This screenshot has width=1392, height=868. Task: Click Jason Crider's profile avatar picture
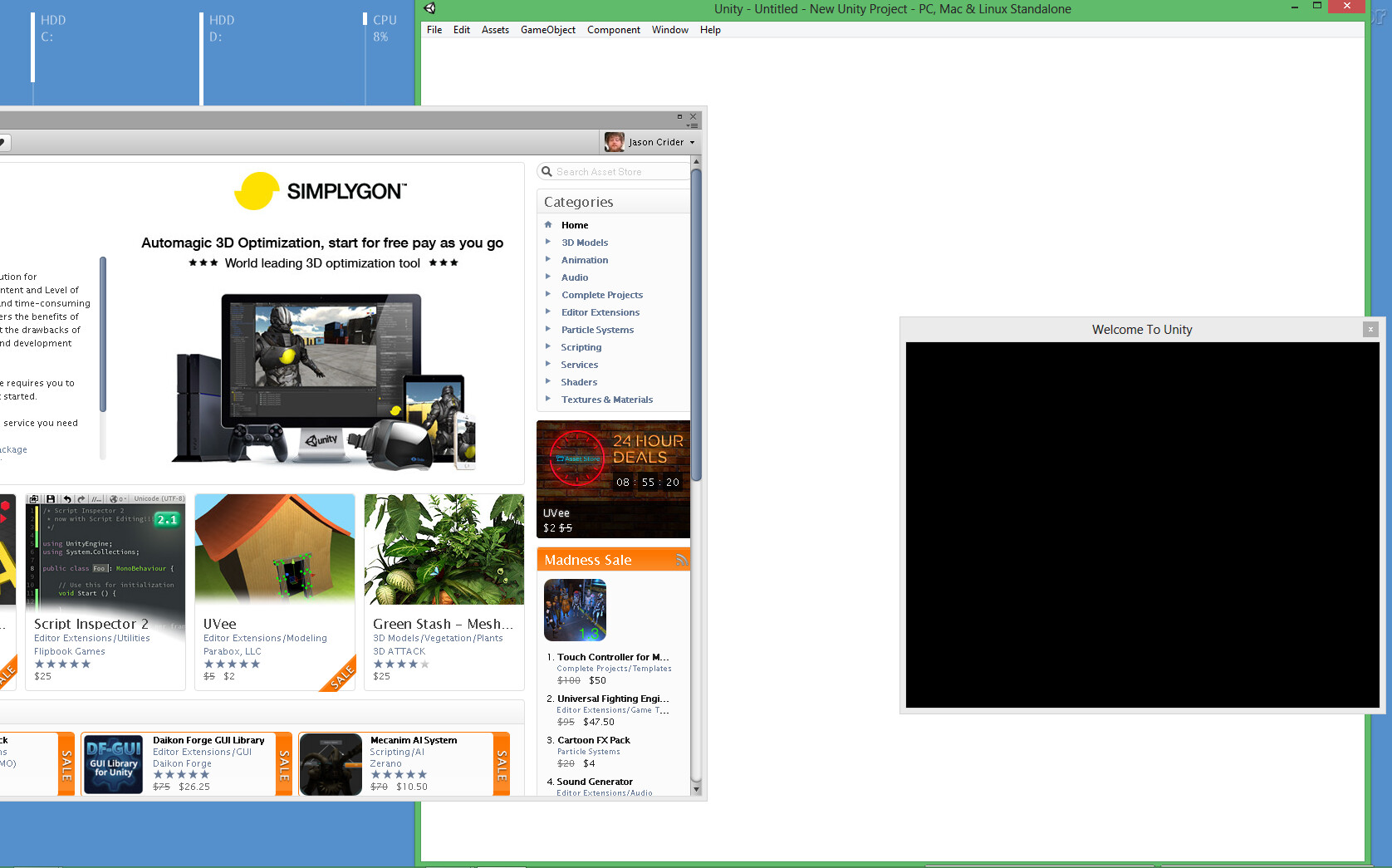click(614, 141)
